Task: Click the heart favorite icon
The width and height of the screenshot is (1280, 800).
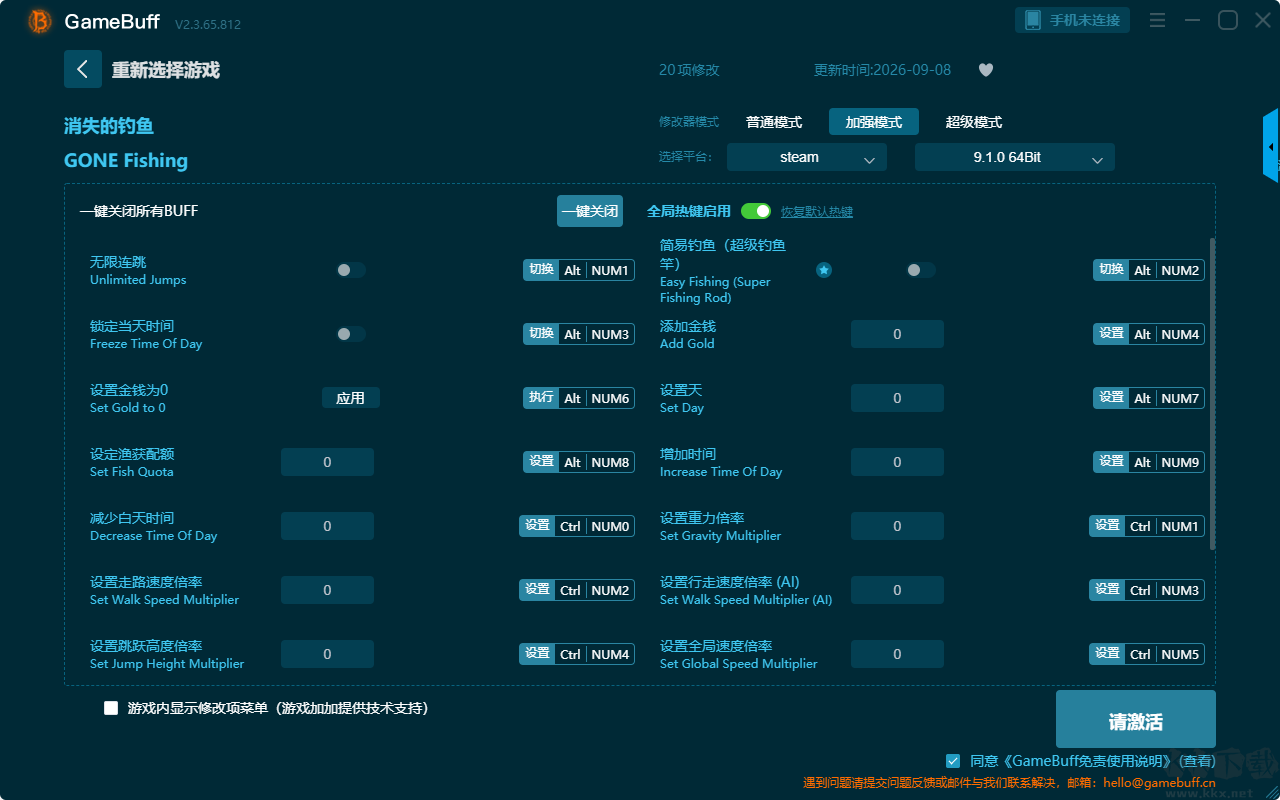Action: point(986,70)
